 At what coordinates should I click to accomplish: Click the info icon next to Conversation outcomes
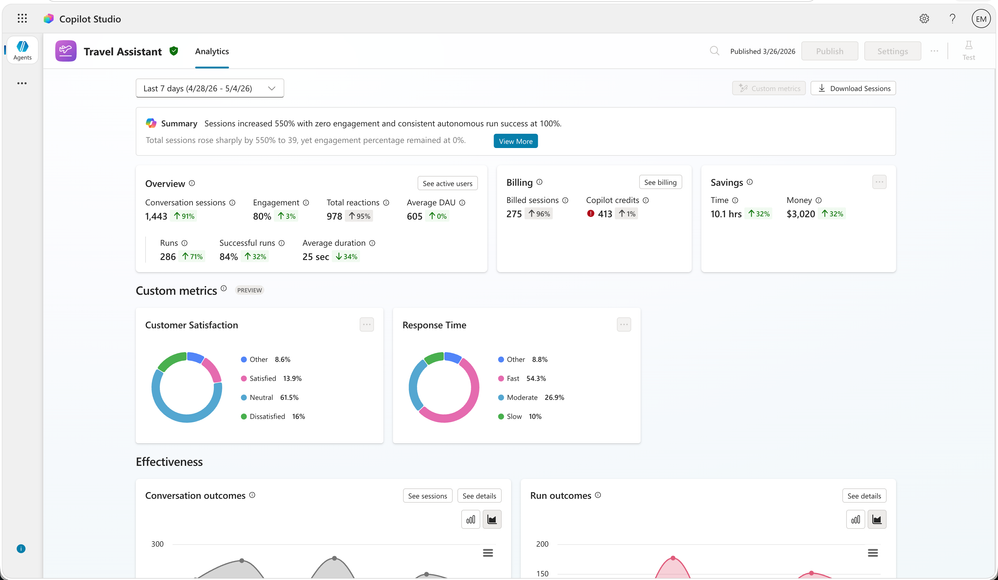252,495
